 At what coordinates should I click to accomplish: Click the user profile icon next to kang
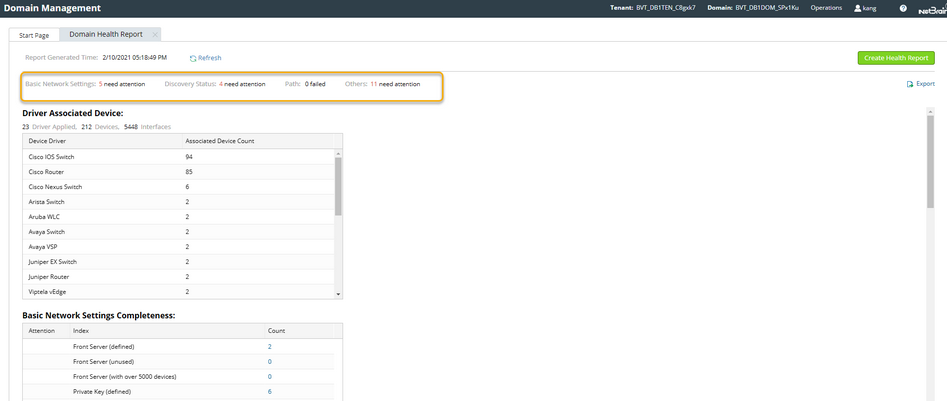(858, 8)
